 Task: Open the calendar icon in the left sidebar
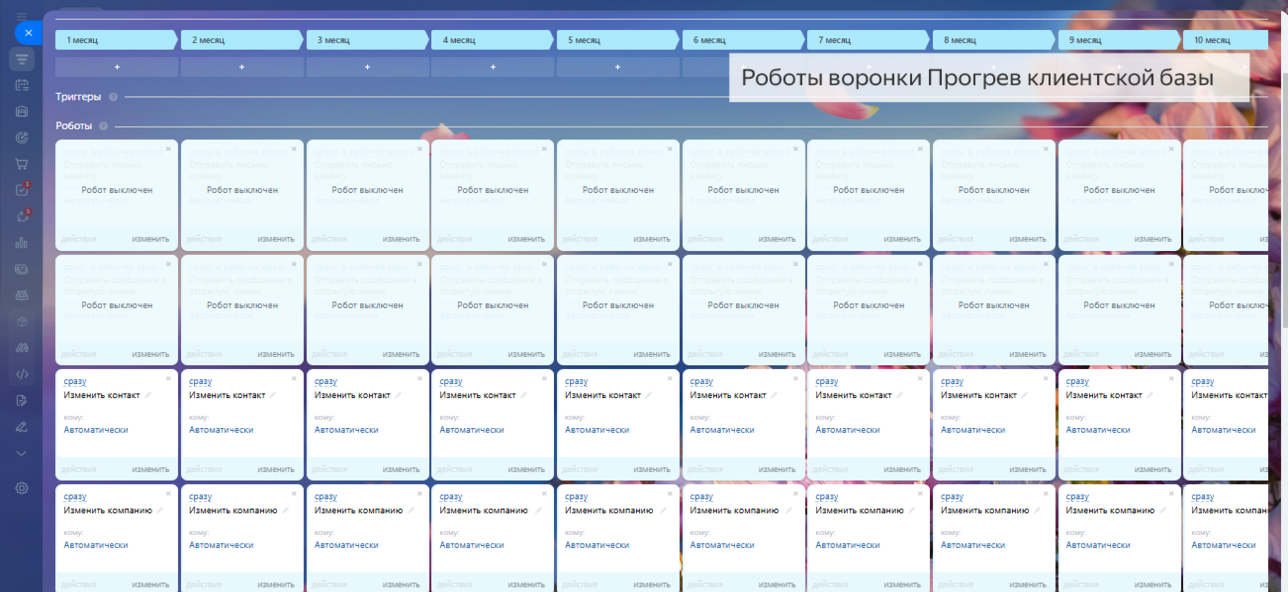click(x=21, y=86)
